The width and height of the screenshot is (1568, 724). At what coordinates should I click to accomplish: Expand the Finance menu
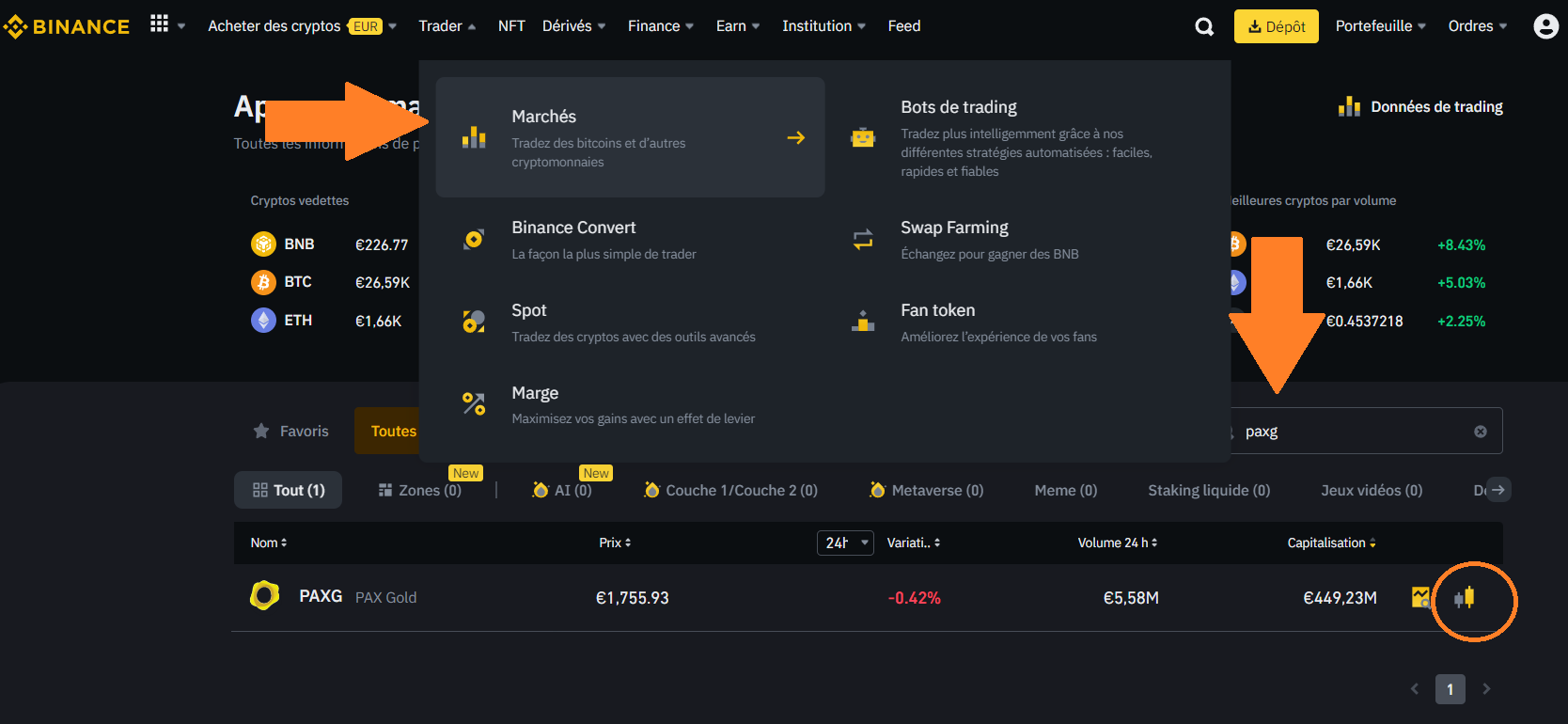[660, 26]
